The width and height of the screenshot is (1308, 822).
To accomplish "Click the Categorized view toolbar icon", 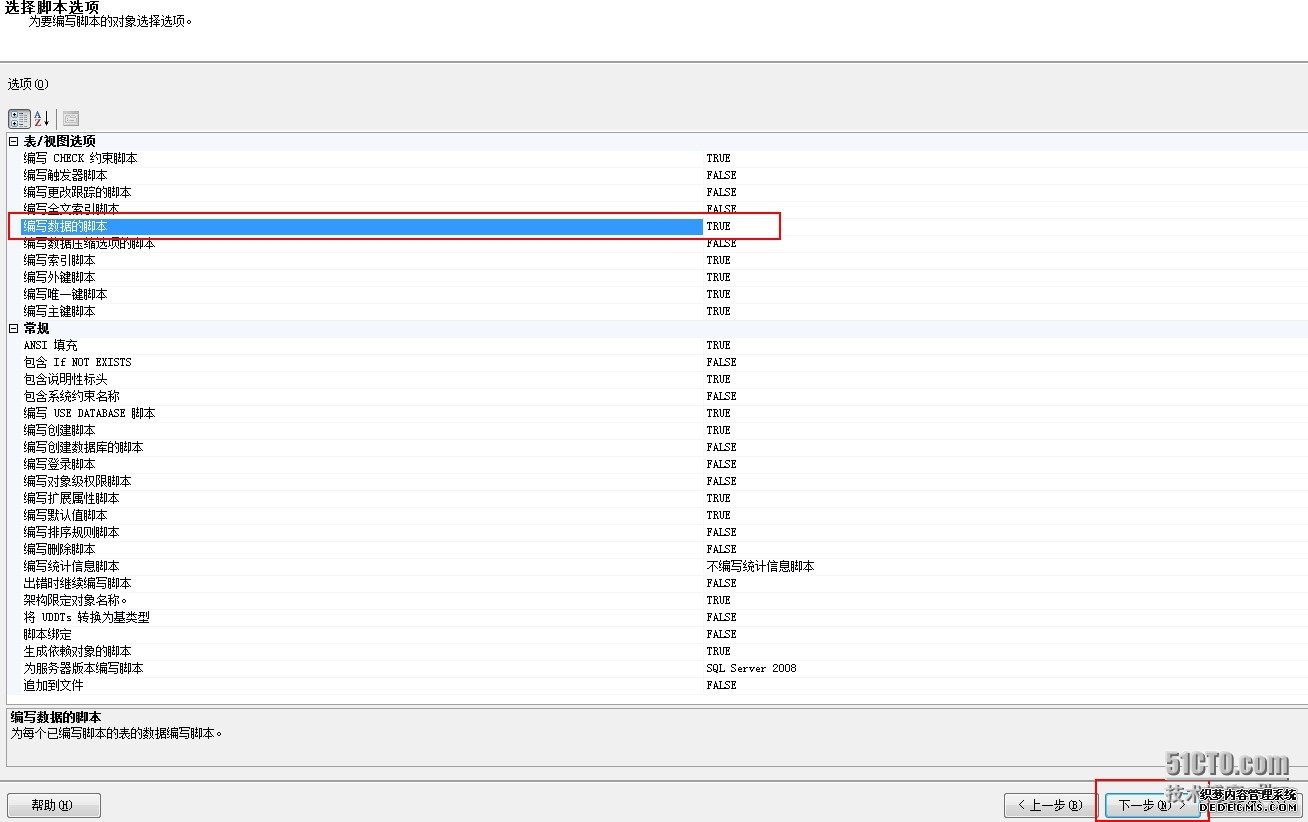I will (19, 118).
